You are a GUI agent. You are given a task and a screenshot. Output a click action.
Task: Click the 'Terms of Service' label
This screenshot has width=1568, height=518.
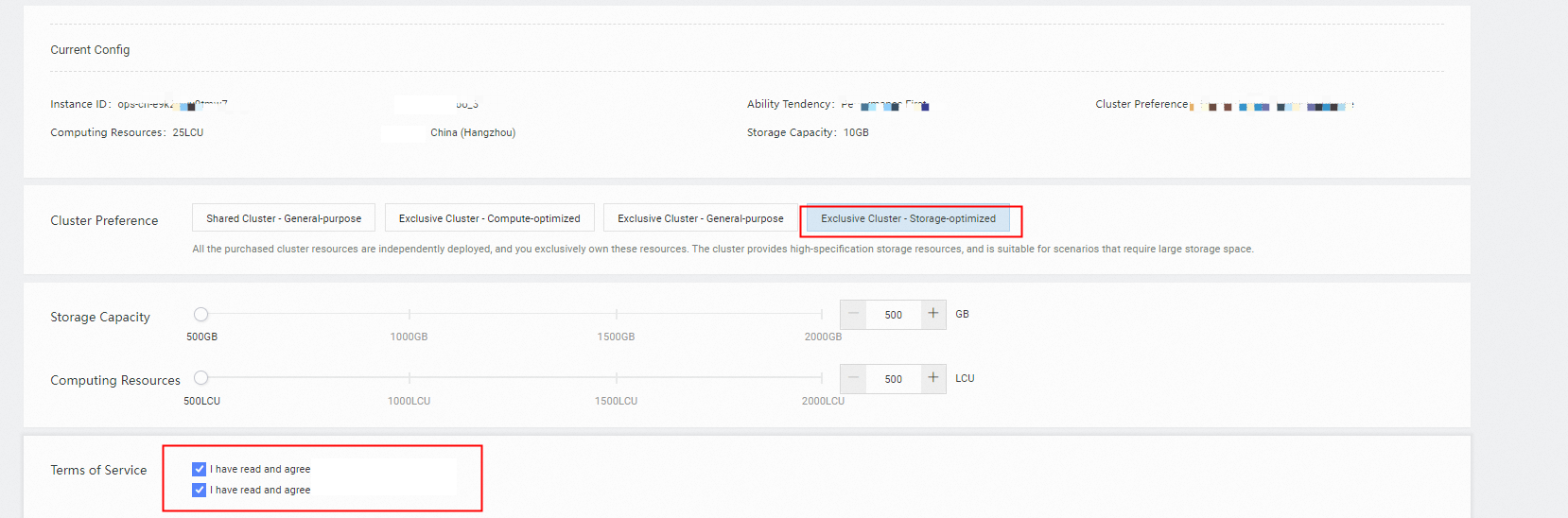(x=98, y=470)
